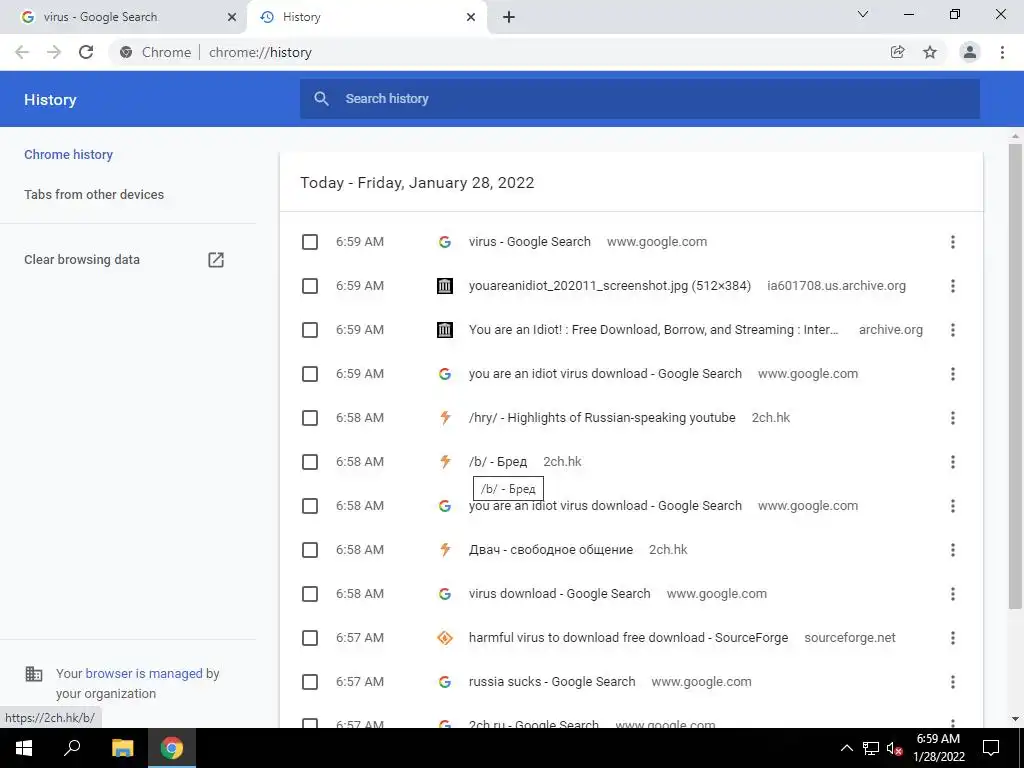Click 'Clear browsing data' option
Image resolution: width=1024 pixels, height=768 pixels.
(82, 260)
